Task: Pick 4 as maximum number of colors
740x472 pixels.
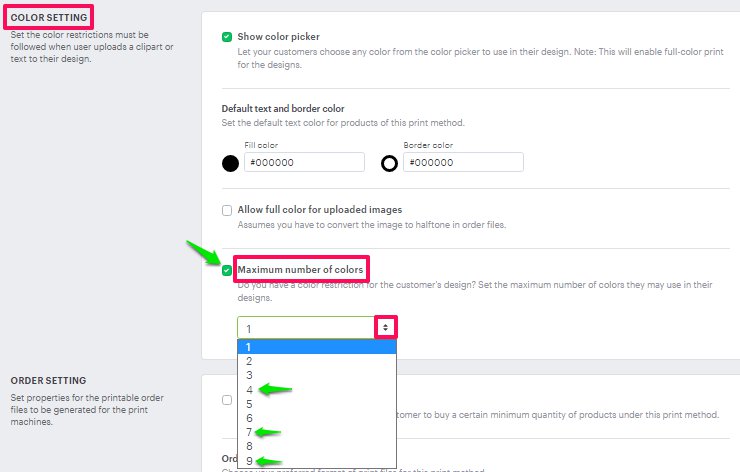Action: (x=317, y=390)
